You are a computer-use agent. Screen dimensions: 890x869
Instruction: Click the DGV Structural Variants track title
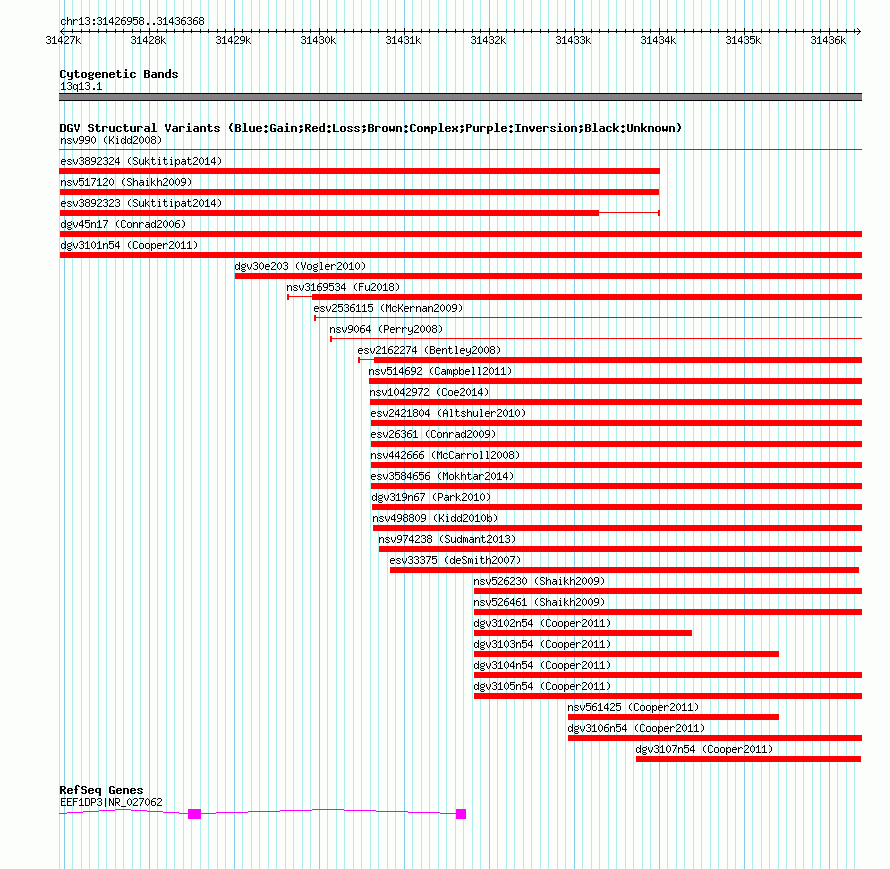[x=371, y=128]
